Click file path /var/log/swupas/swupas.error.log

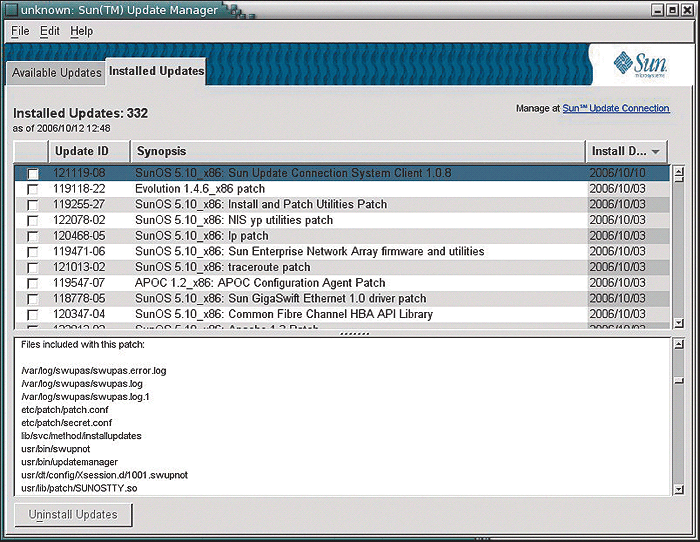[94, 371]
